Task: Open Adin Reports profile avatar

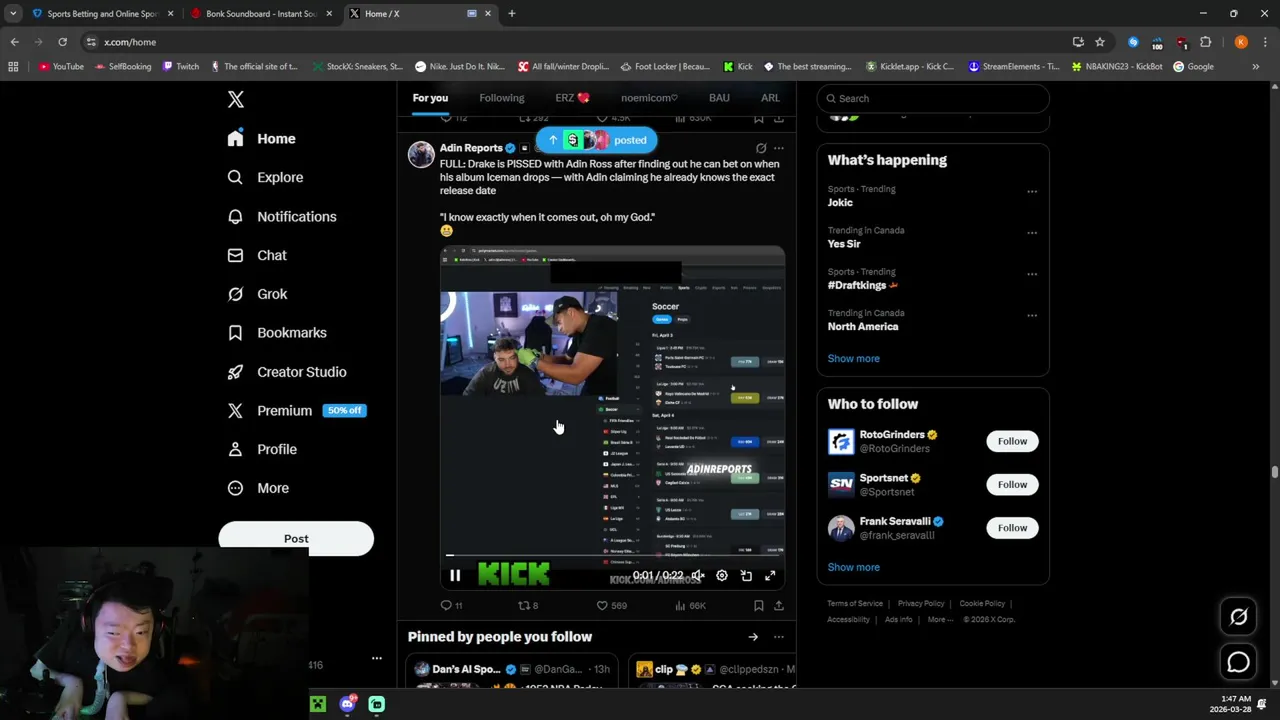Action: tap(421, 154)
